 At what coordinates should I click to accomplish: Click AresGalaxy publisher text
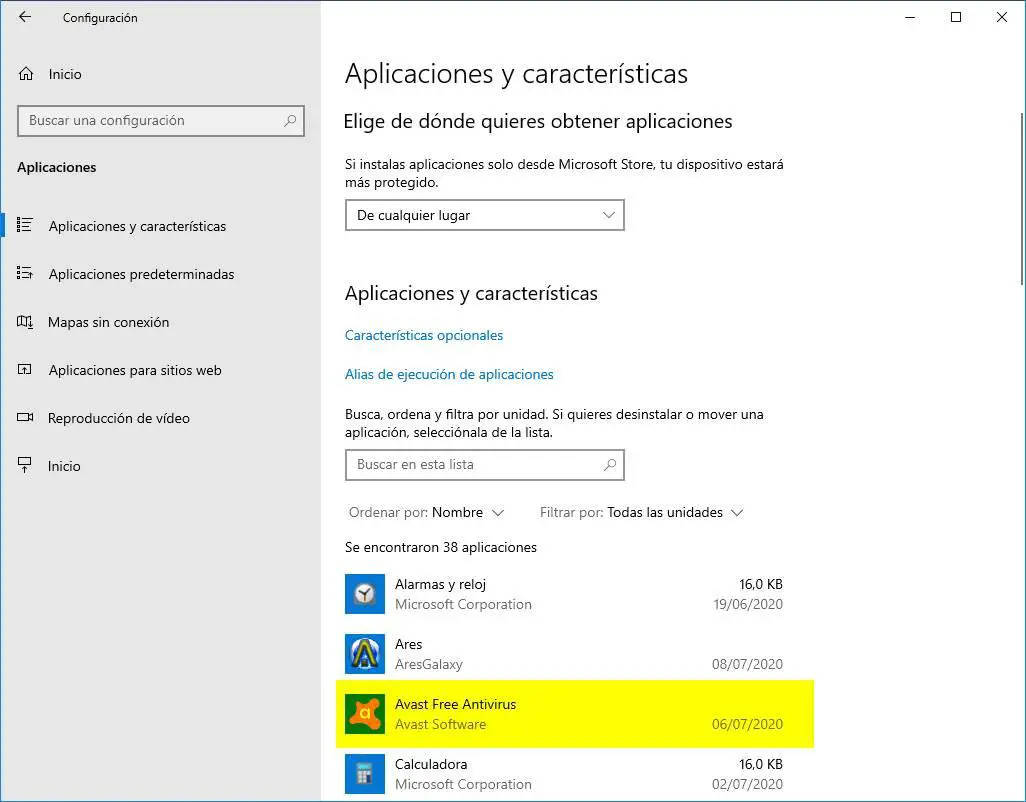[429, 664]
